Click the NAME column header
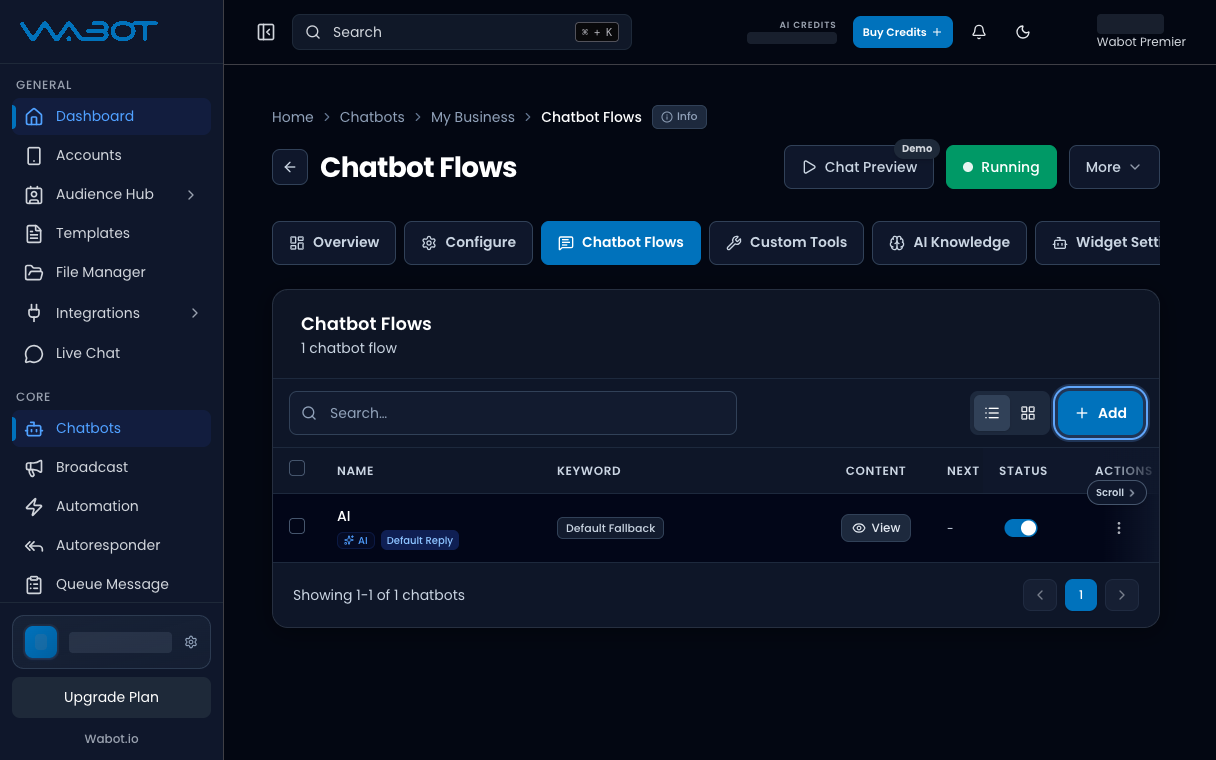The image size is (1216, 760). (355, 471)
